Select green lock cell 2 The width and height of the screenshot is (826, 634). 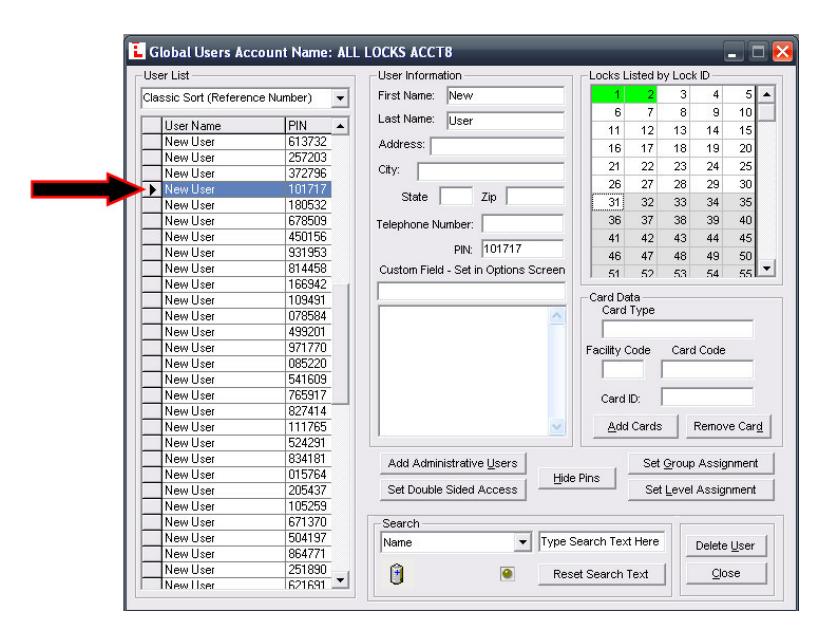pos(640,95)
